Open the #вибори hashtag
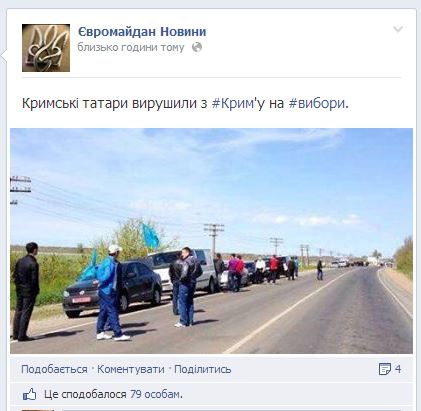Viewport: 421px width, 411px height. pyautogui.click(x=317, y=103)
